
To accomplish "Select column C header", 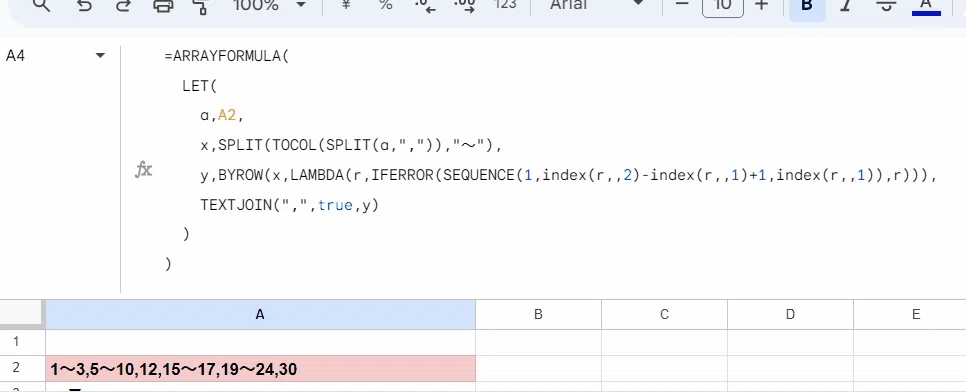I will pyautogui.click(x=664, y=314).
